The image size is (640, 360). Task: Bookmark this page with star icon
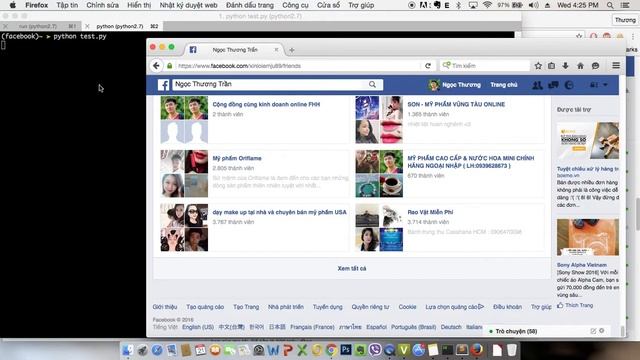[538, 66]
